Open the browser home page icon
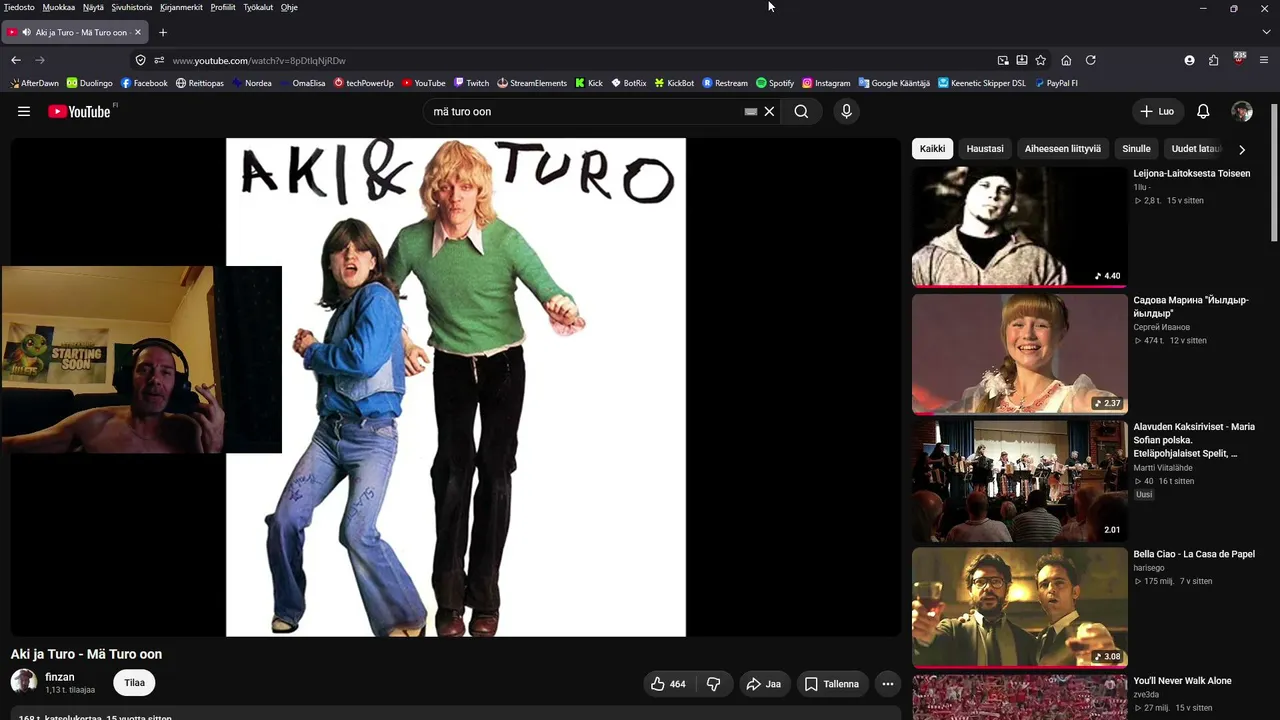This screenshot has height=720, width=1280. click(1066, 60)
